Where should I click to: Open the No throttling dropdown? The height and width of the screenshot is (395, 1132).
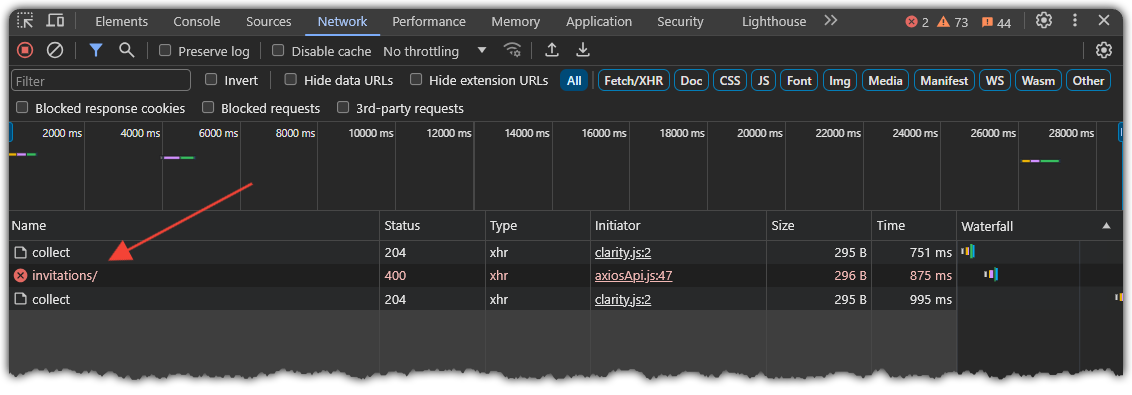(435, 51)
